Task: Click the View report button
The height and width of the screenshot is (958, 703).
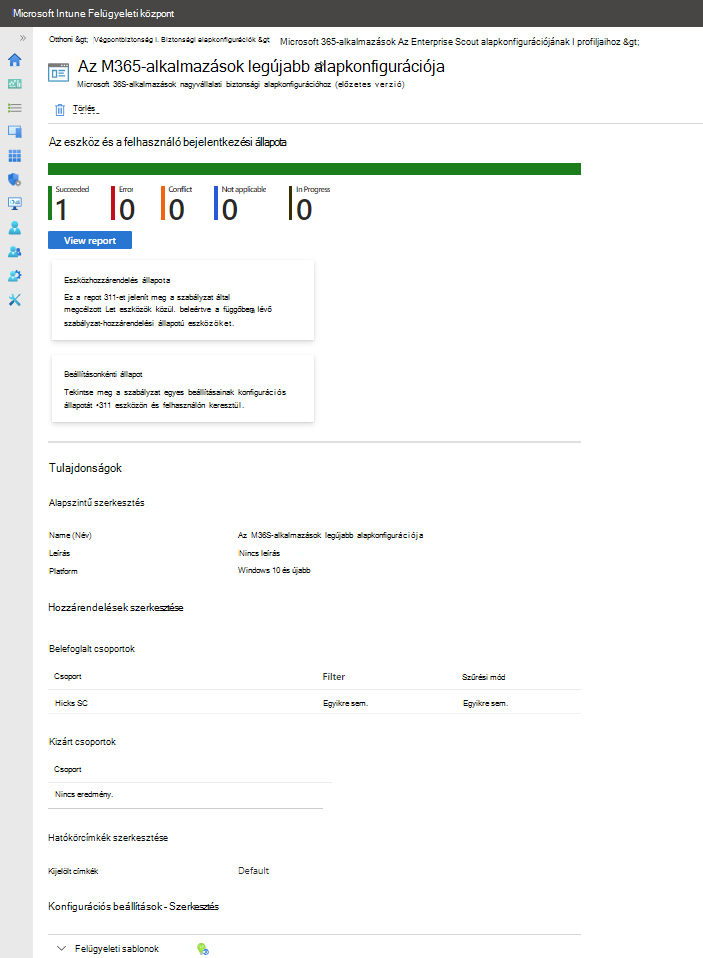Action: tap(90, 240)
